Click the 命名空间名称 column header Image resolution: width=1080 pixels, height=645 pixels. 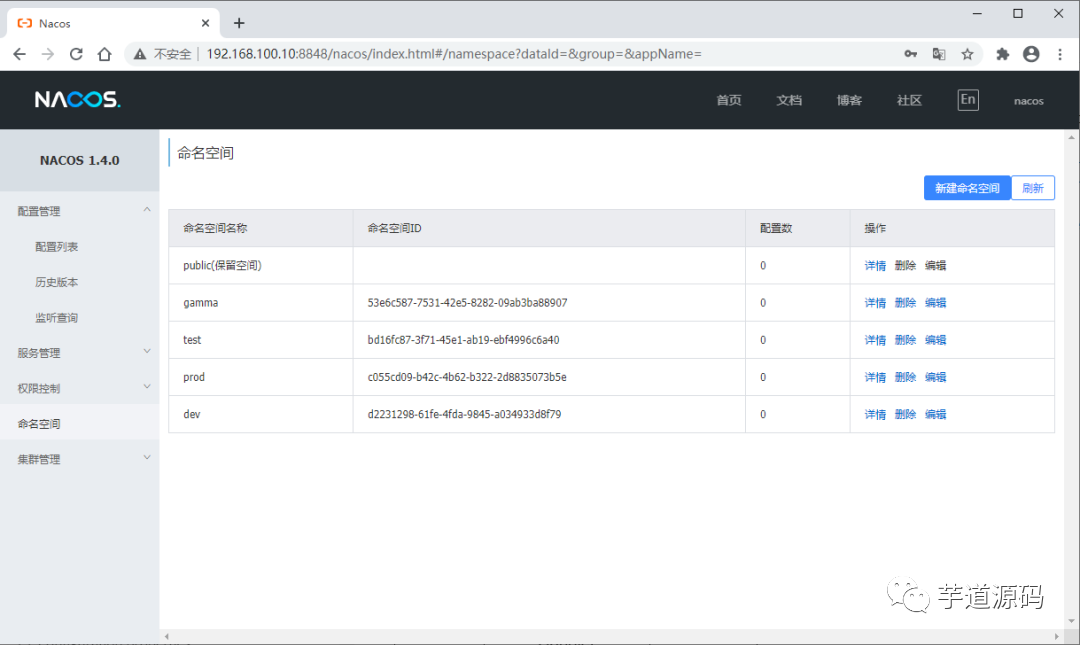261,228
